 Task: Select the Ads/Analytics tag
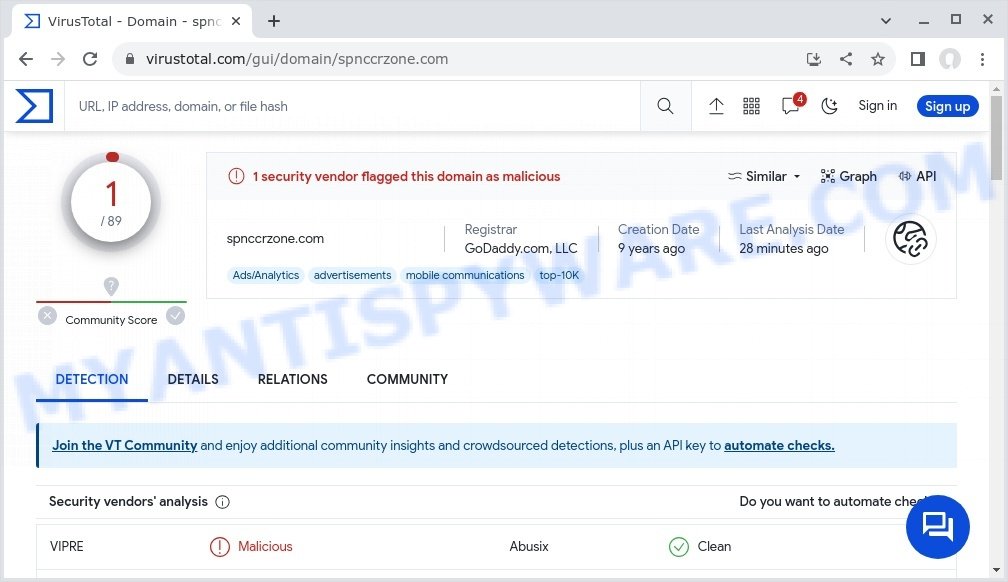pos(266,275)
